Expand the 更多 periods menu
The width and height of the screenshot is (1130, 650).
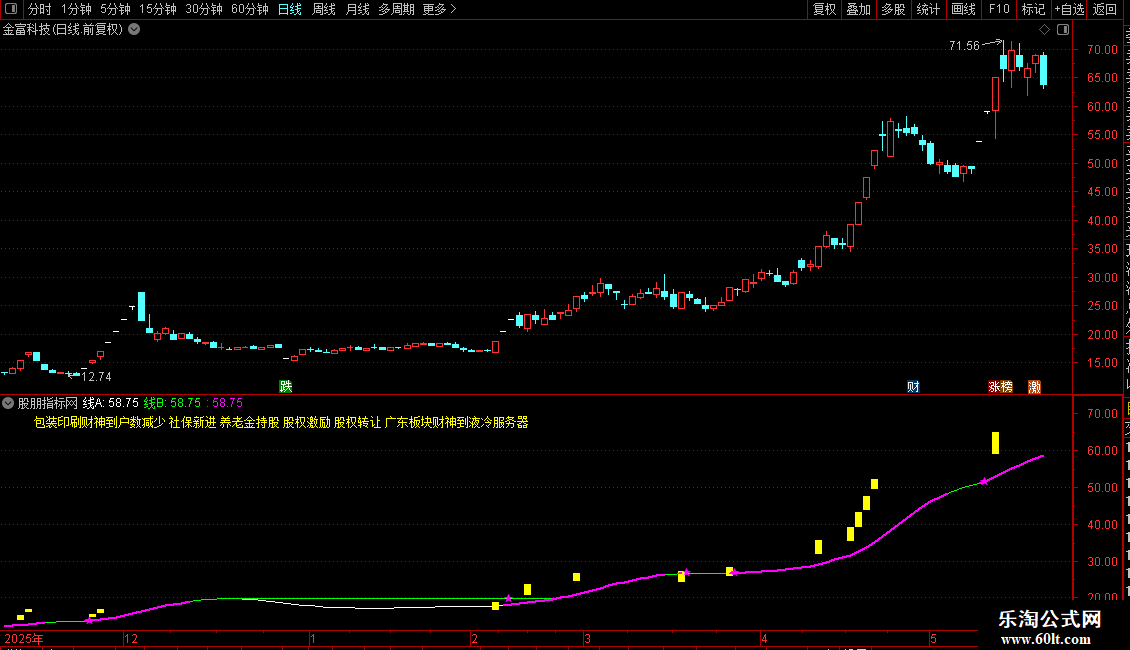point(439,9)
